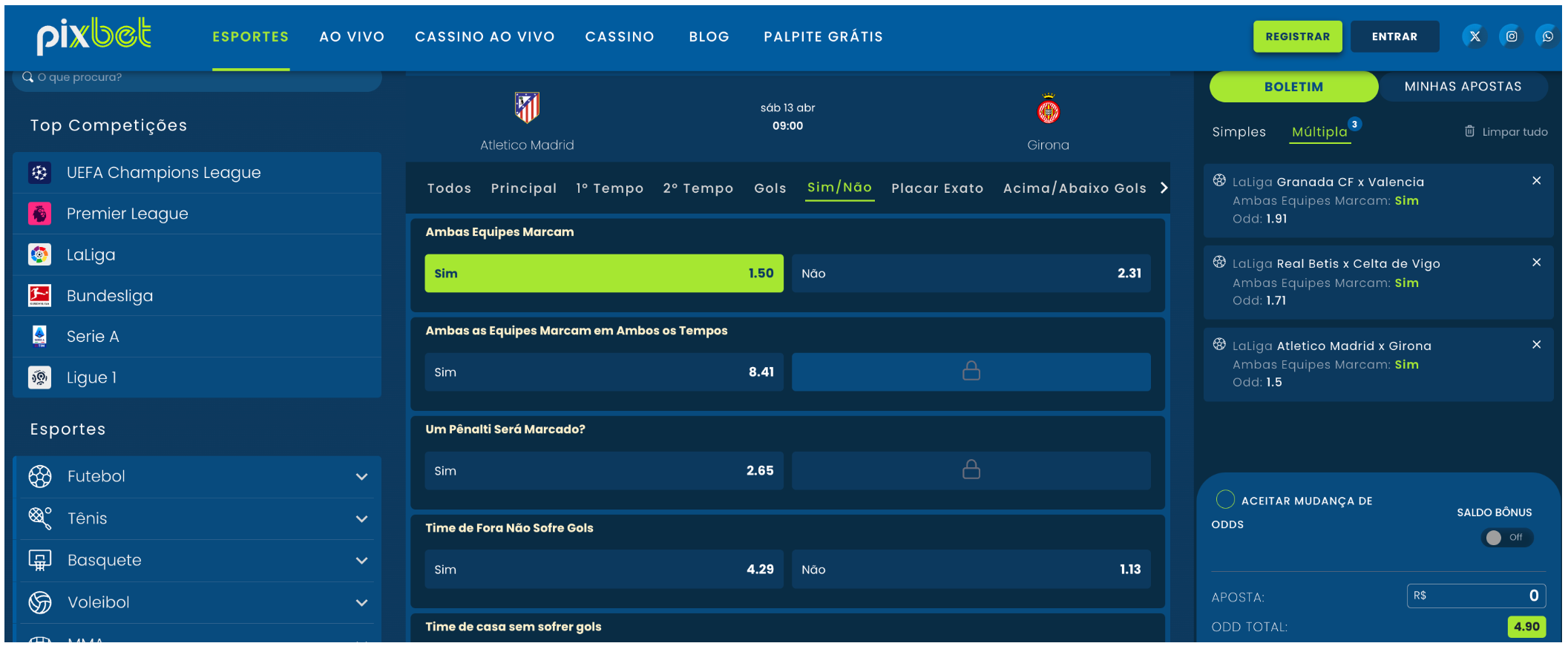Image resolution: width=1568 pixels, height=646 pixels.
Task: Click the Tênis racket icon
Action: [x=40, y=518]
